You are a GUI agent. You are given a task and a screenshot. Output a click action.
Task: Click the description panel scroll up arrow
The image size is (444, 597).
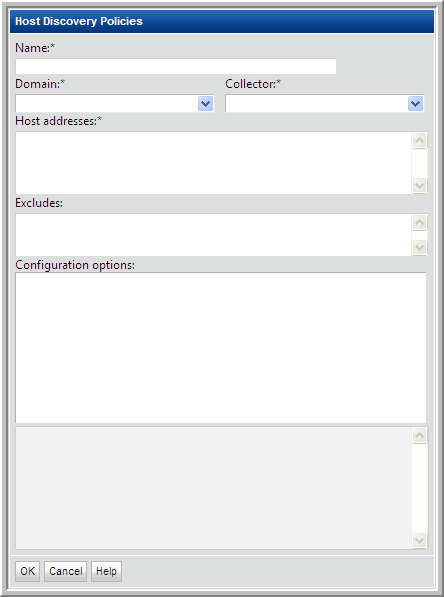click(420, 436)
